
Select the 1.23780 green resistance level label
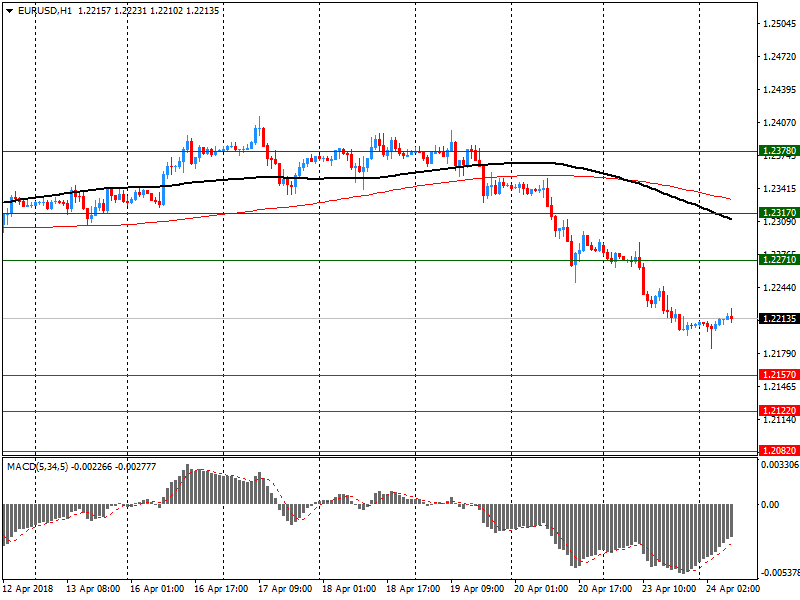point(779,151)
